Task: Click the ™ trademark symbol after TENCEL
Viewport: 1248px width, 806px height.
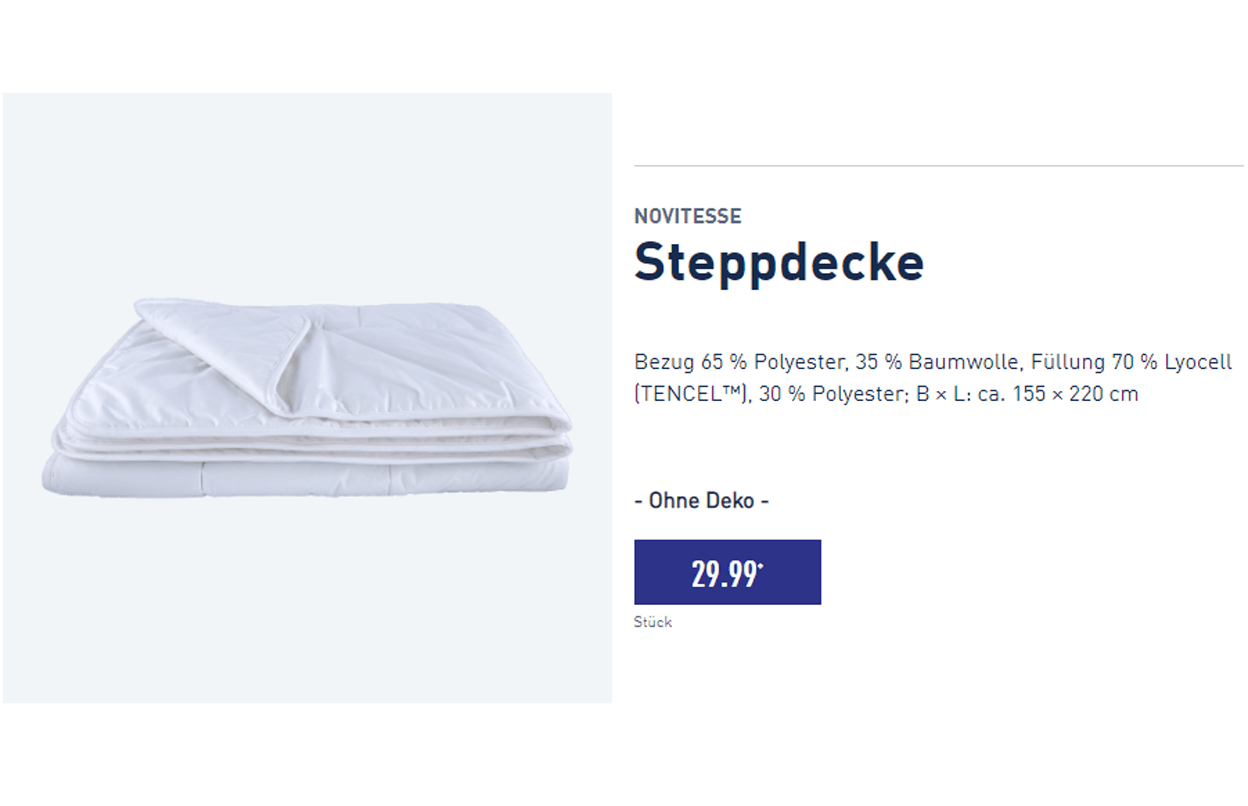Action: [736, 392]
